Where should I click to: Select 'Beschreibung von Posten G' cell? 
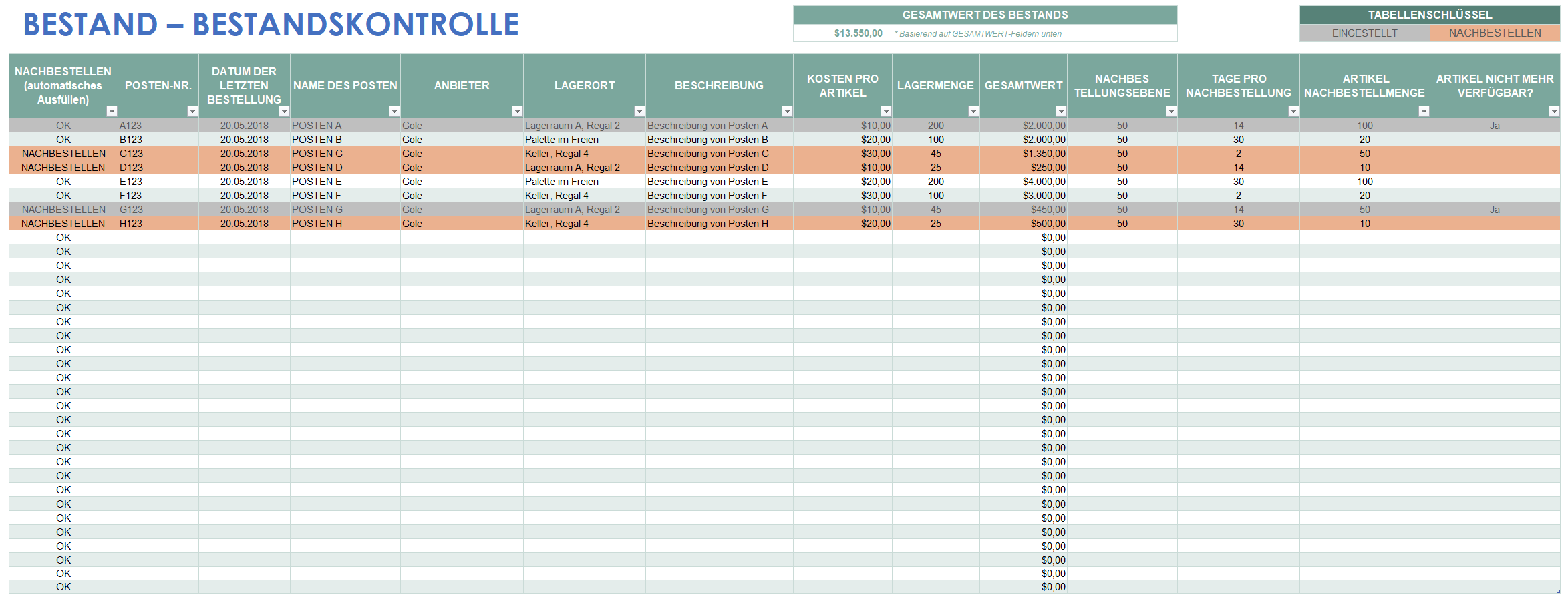point(720,210)
